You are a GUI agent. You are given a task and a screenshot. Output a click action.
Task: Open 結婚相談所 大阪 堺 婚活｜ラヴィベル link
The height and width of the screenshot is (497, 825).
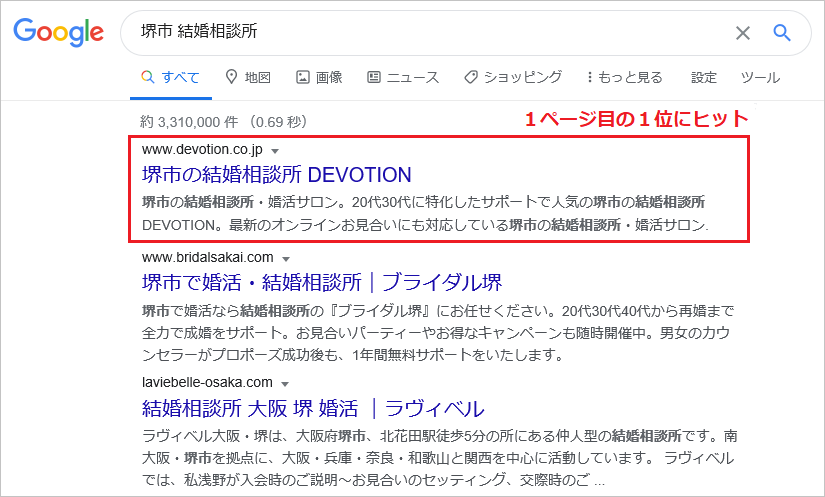point(313,408)
